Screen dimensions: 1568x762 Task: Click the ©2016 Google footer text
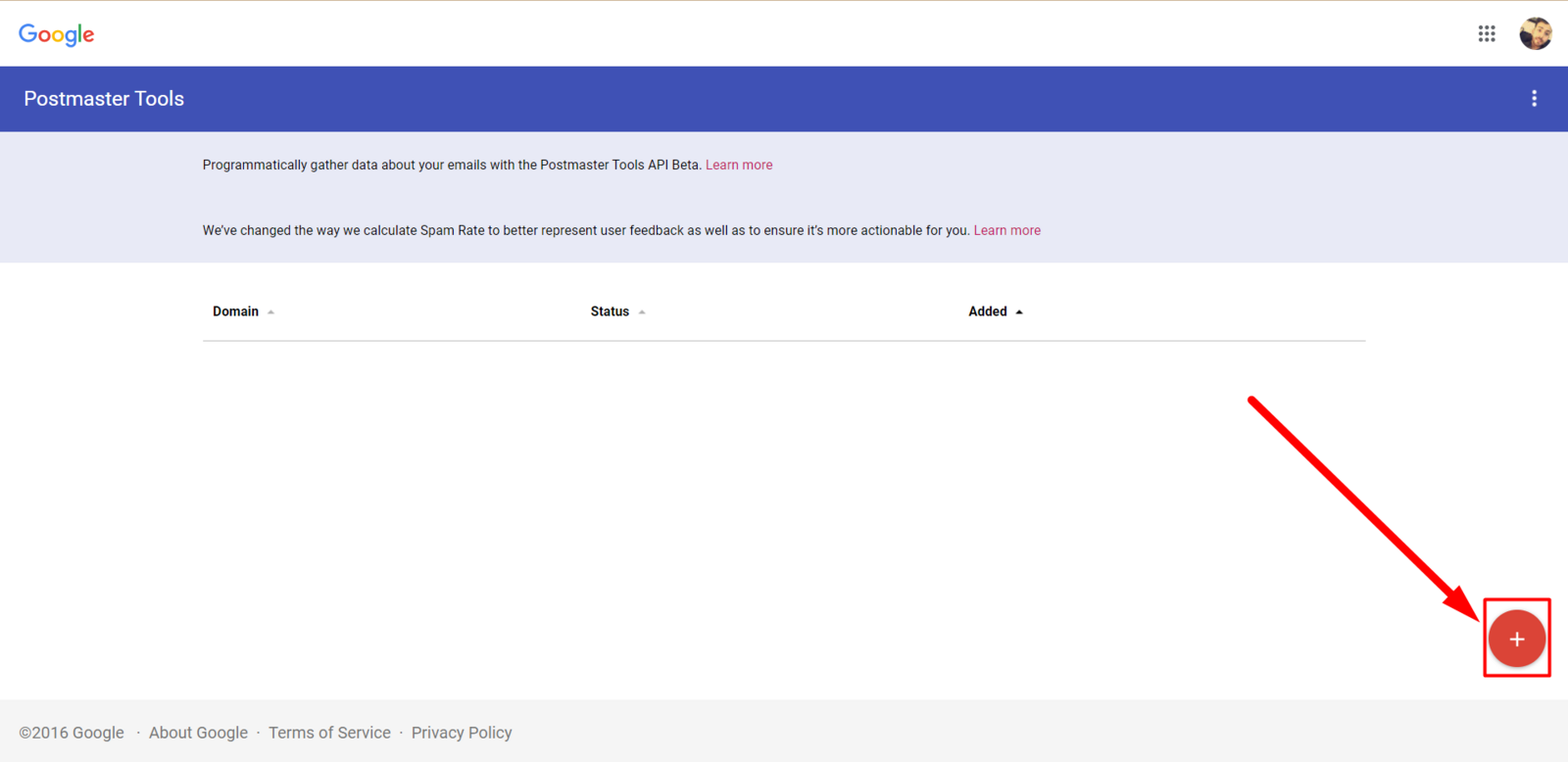click(x=72, y=733)
